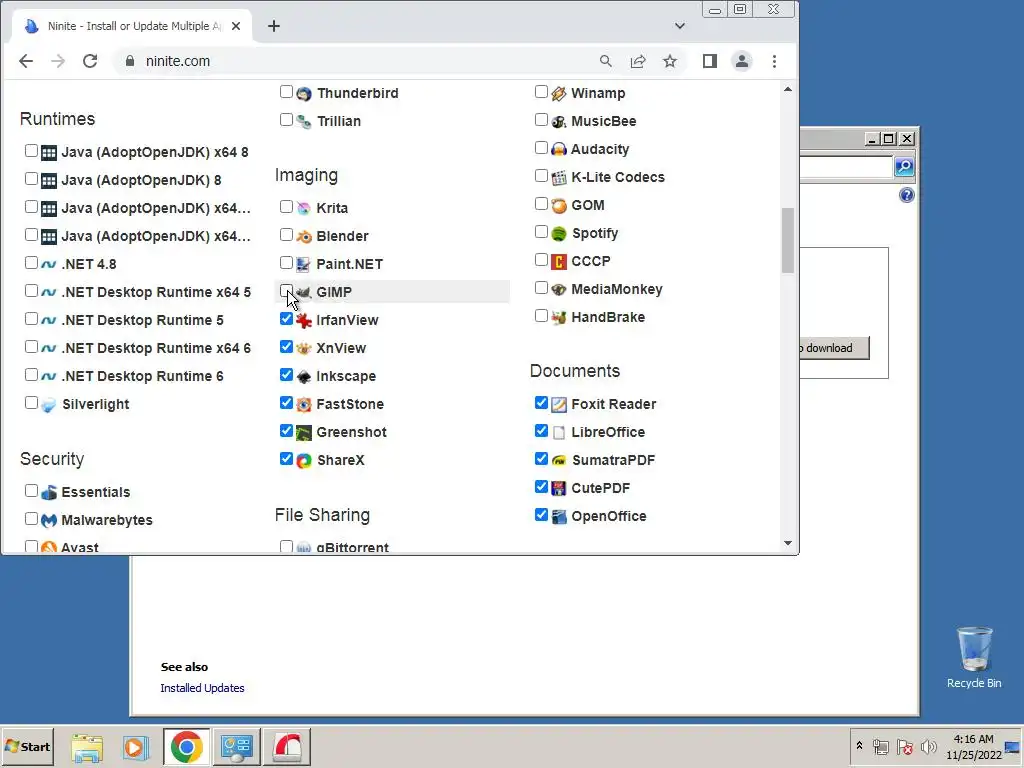Uncheck the LibreOffice checkbox
The width and height of the screenshot is (1024, 768).
[x=541, y=431]
